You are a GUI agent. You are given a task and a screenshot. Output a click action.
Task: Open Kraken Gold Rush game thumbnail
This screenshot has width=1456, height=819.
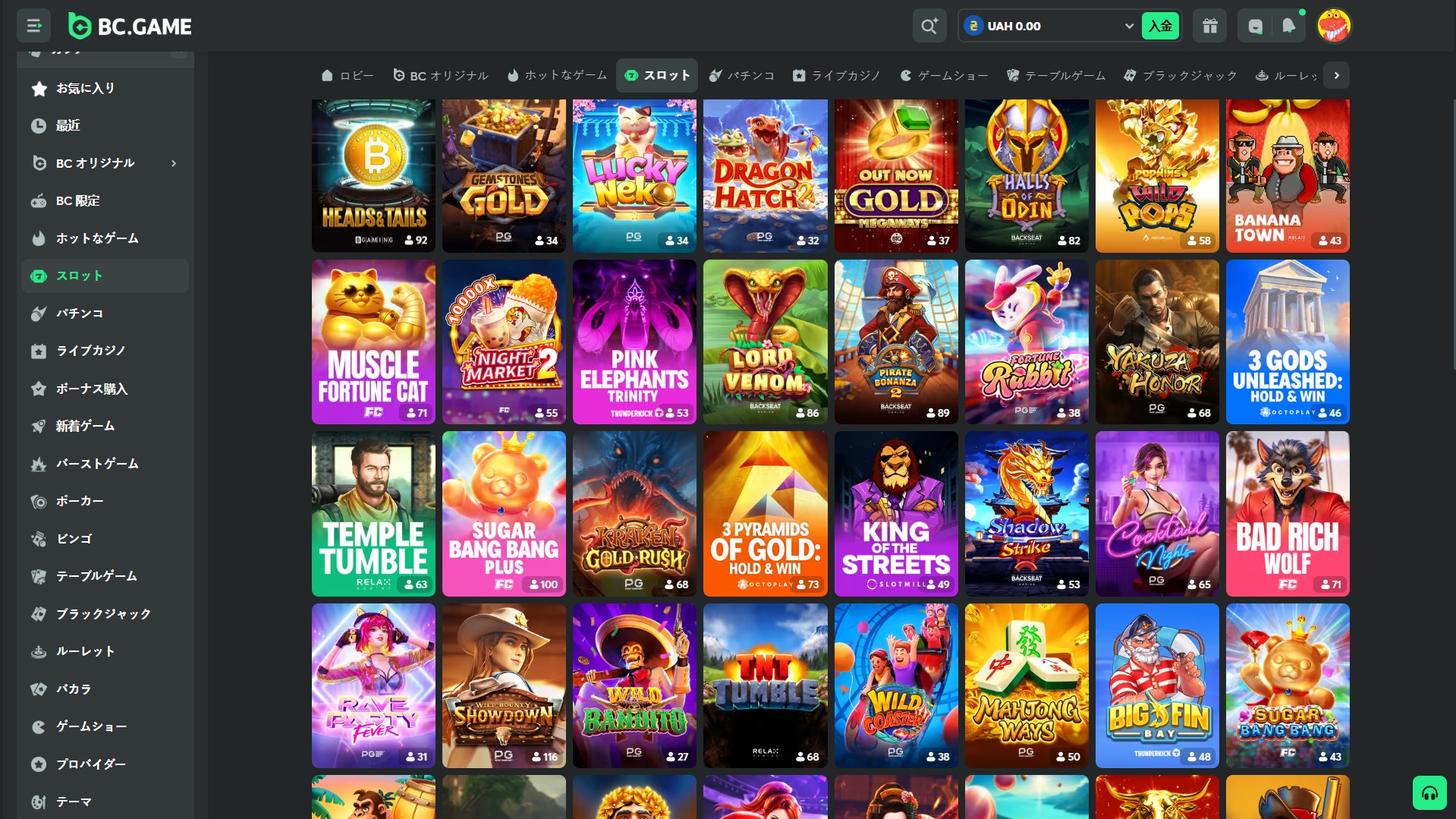click(634, 514)
